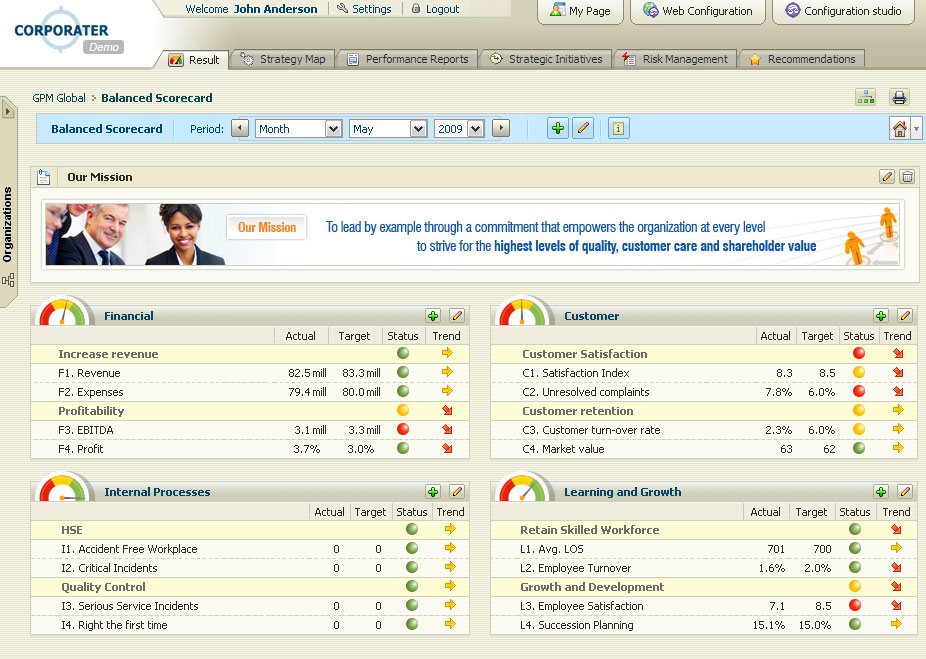Click the Our Mission document icon

[x=44, y=177]
